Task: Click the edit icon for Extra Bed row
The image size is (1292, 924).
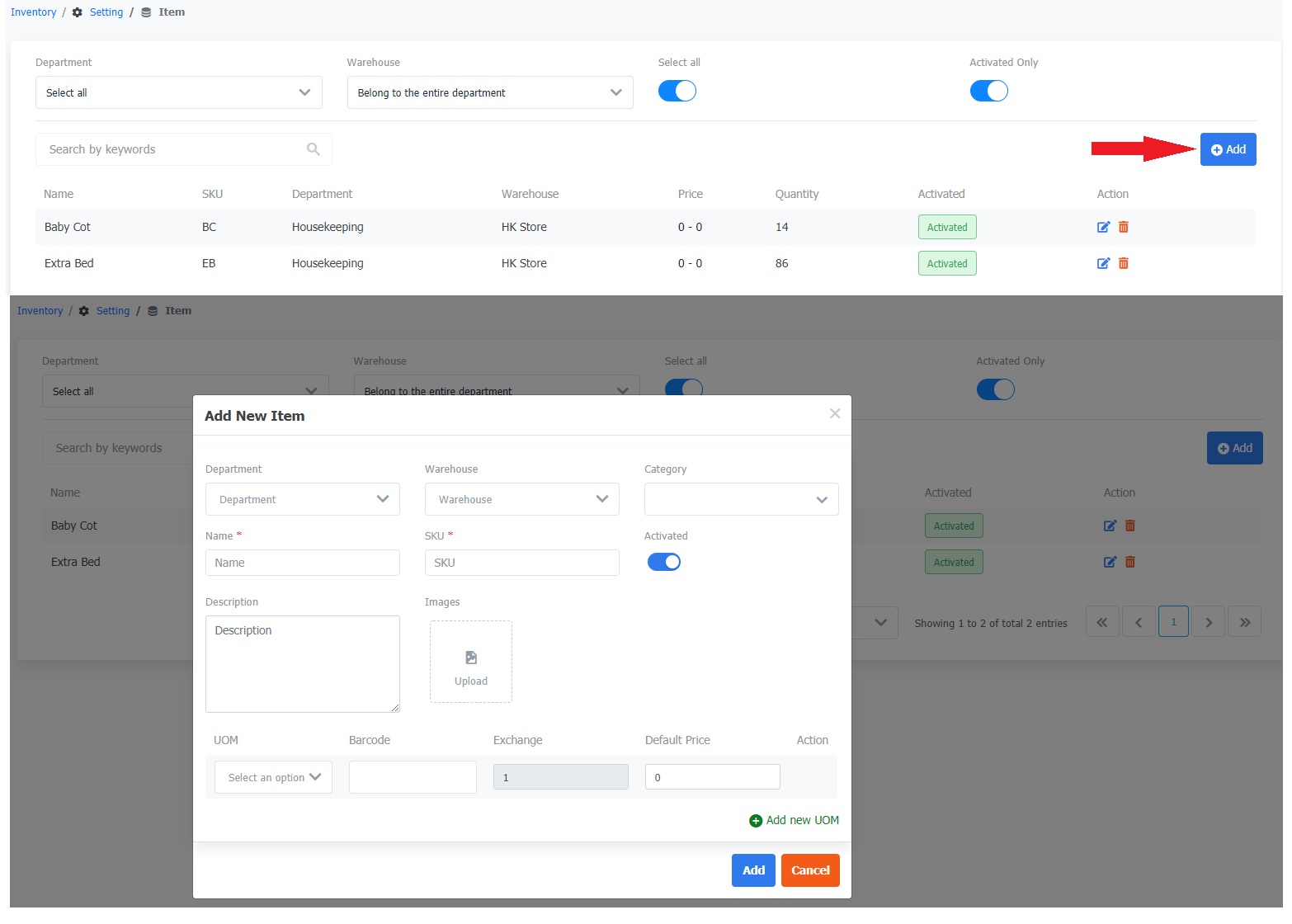Action: tap(1103, 263)
